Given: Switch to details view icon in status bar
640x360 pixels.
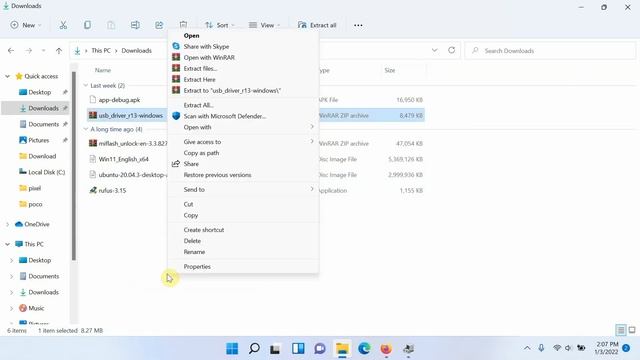Looking at the screenshot, I should pyautogui.click(x=621, y=330).
